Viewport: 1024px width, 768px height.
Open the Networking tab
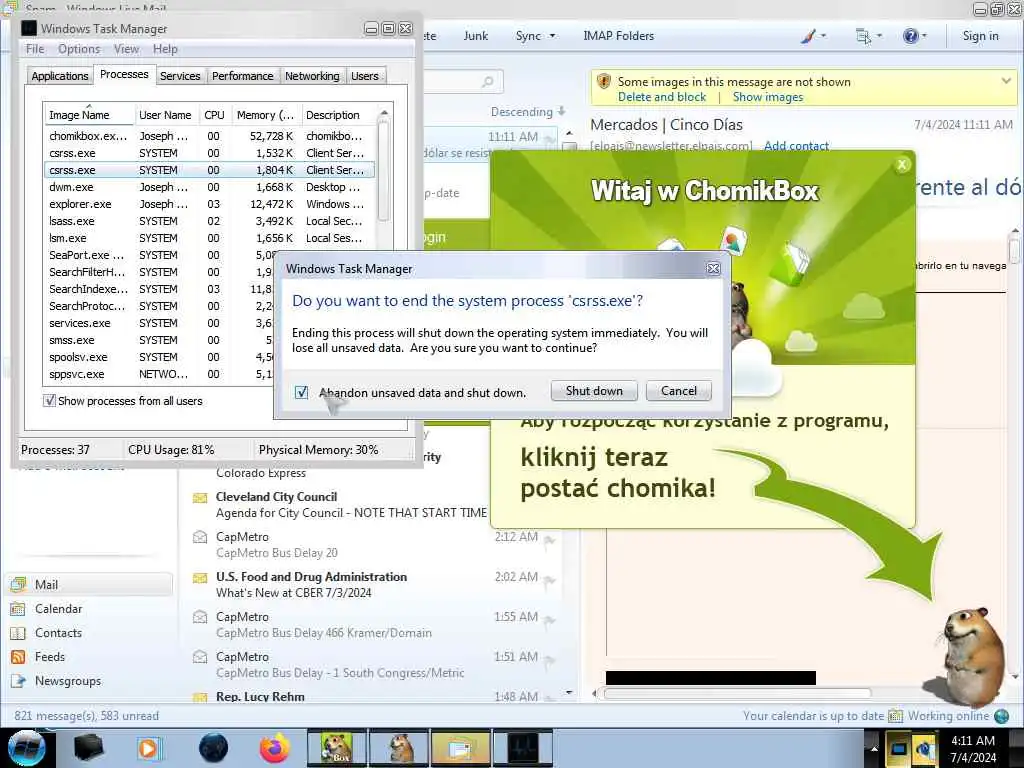click(312, 76)
